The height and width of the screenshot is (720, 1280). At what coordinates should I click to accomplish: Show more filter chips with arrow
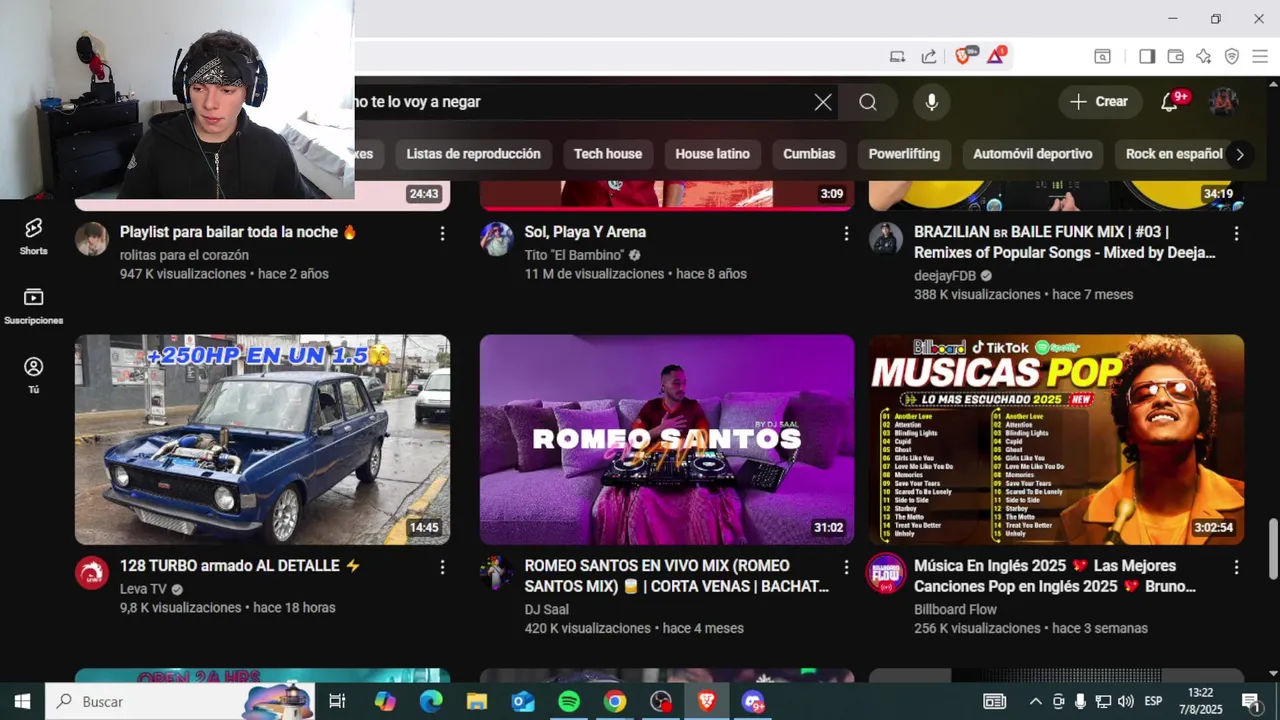(1240, 154)
